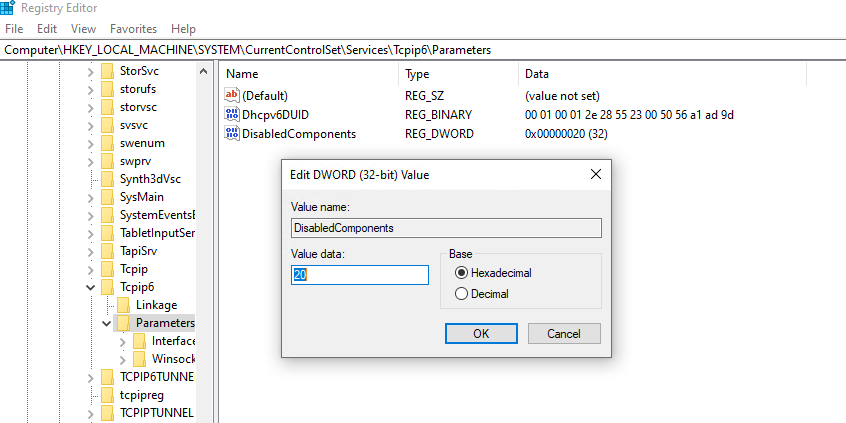Click the TapiSrv folder icon

click(108, 251)
